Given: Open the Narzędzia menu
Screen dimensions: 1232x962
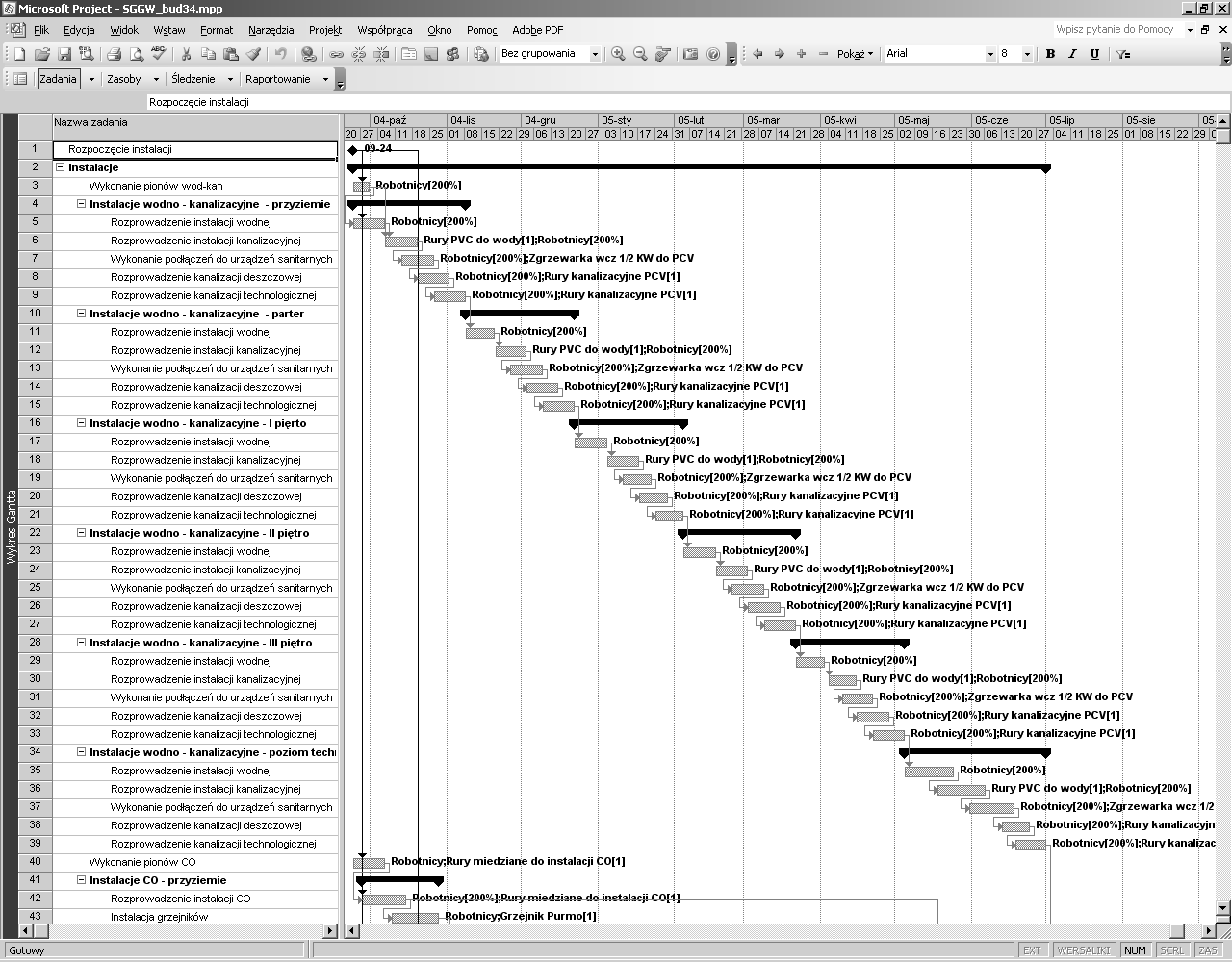Looking at the screenshot, I should 270,30.
